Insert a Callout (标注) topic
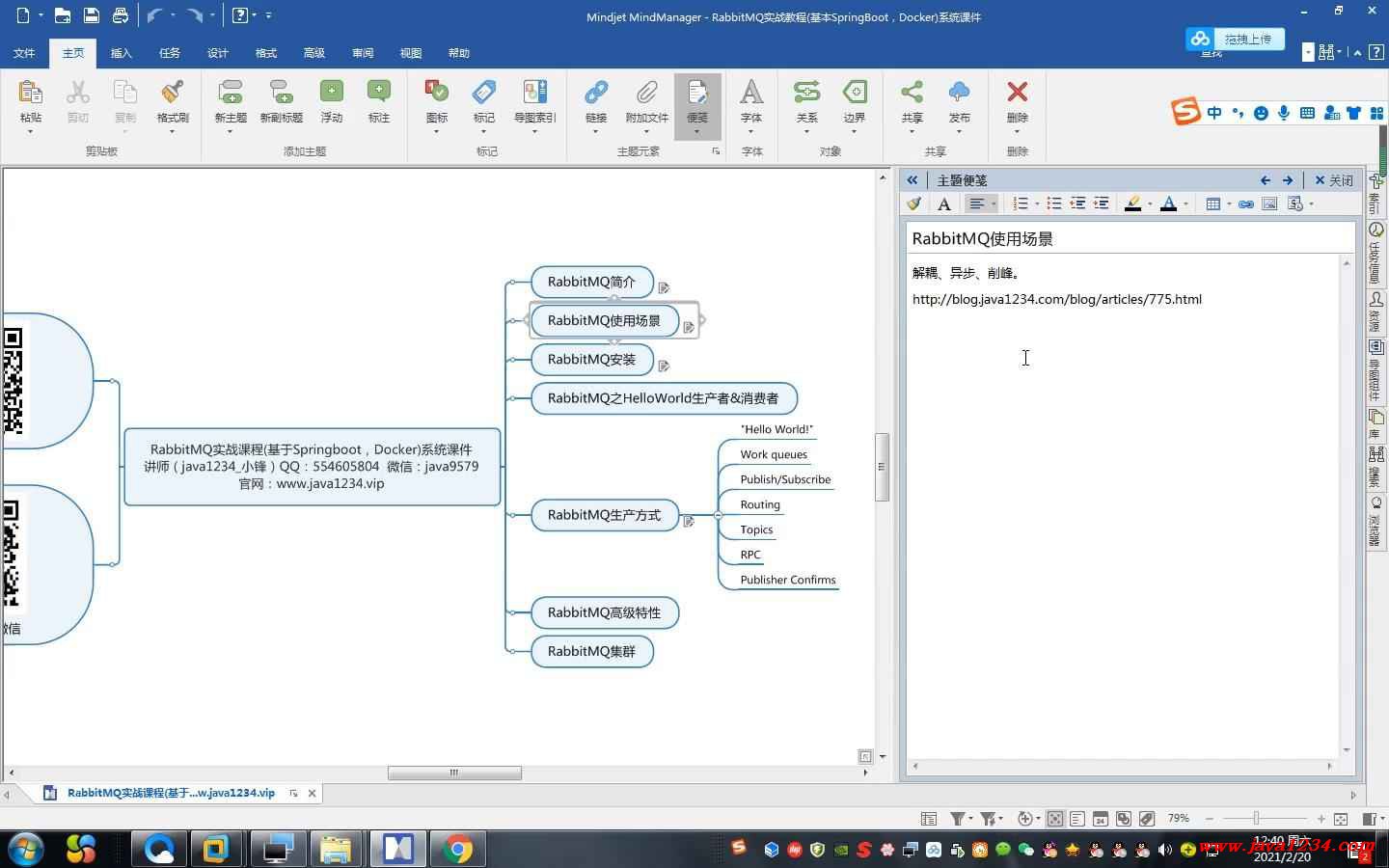 pos(379,93)
